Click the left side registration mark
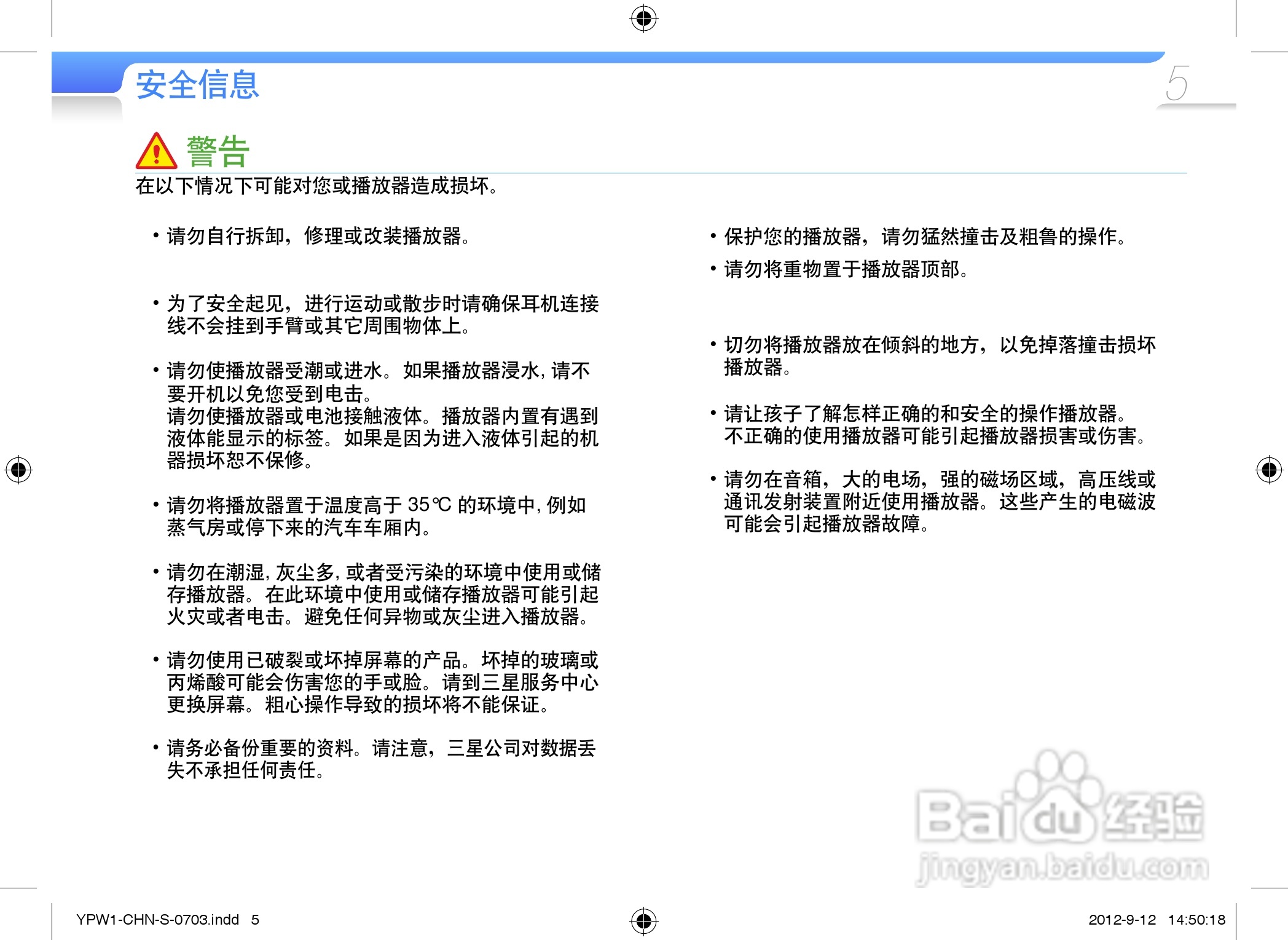 [x=18, y=470]
